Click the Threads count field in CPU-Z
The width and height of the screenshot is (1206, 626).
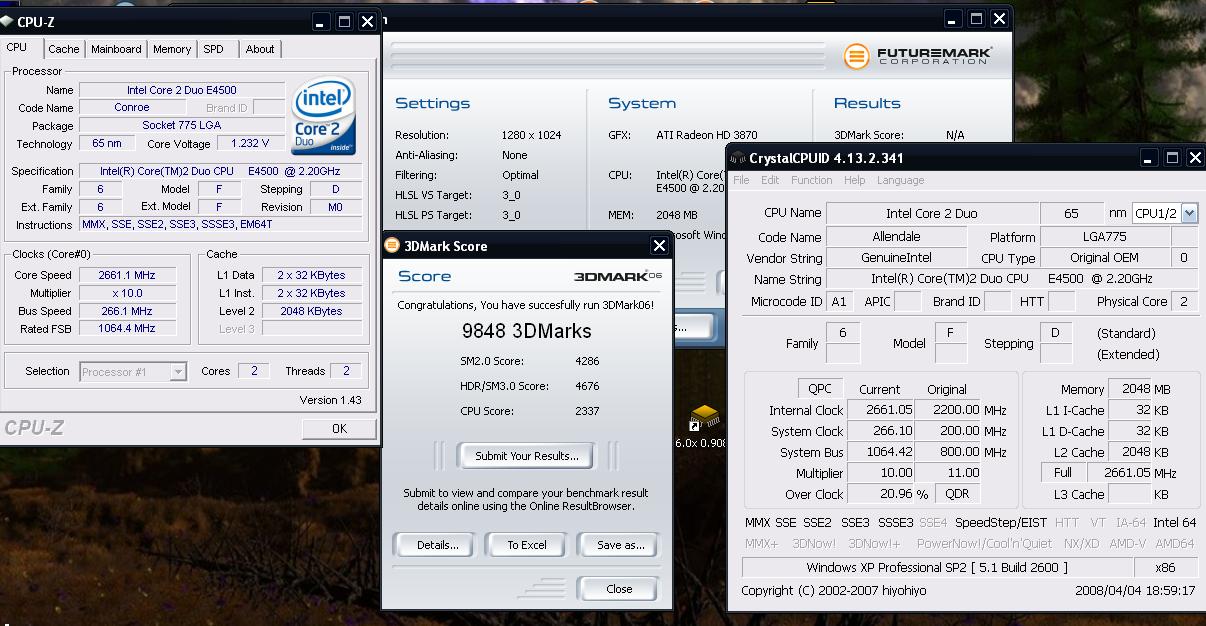click(x=346, y=371)
